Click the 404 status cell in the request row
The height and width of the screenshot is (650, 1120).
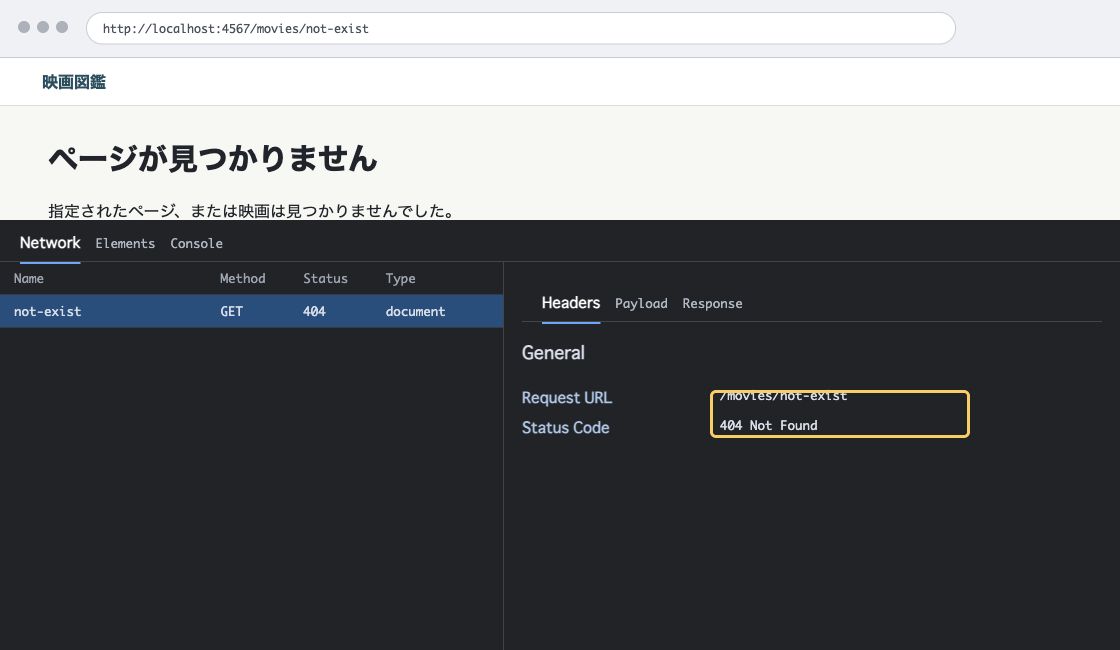click(314, 311)
